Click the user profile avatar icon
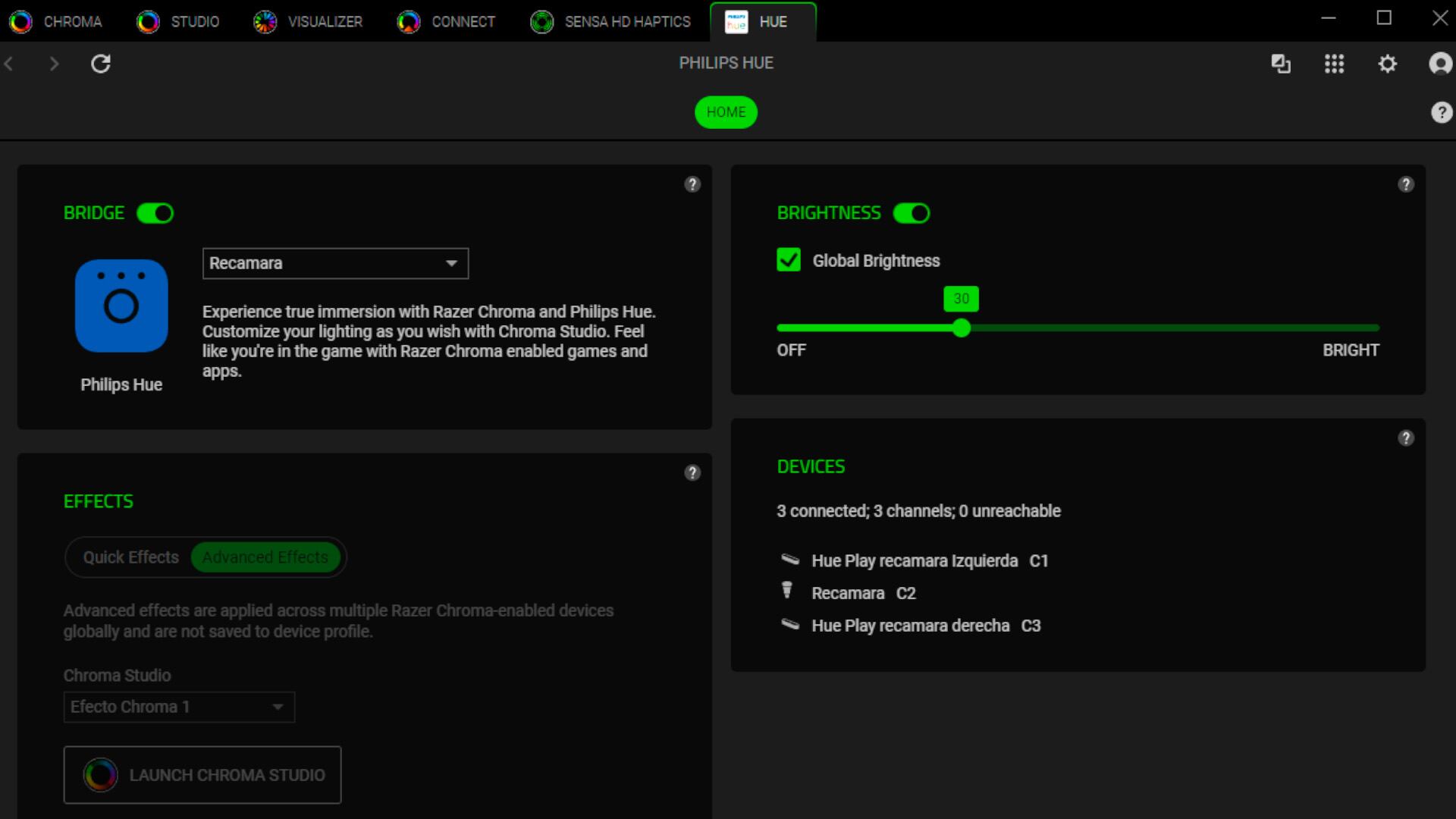Screen dimensions: 1456x819 [1439, 64]
